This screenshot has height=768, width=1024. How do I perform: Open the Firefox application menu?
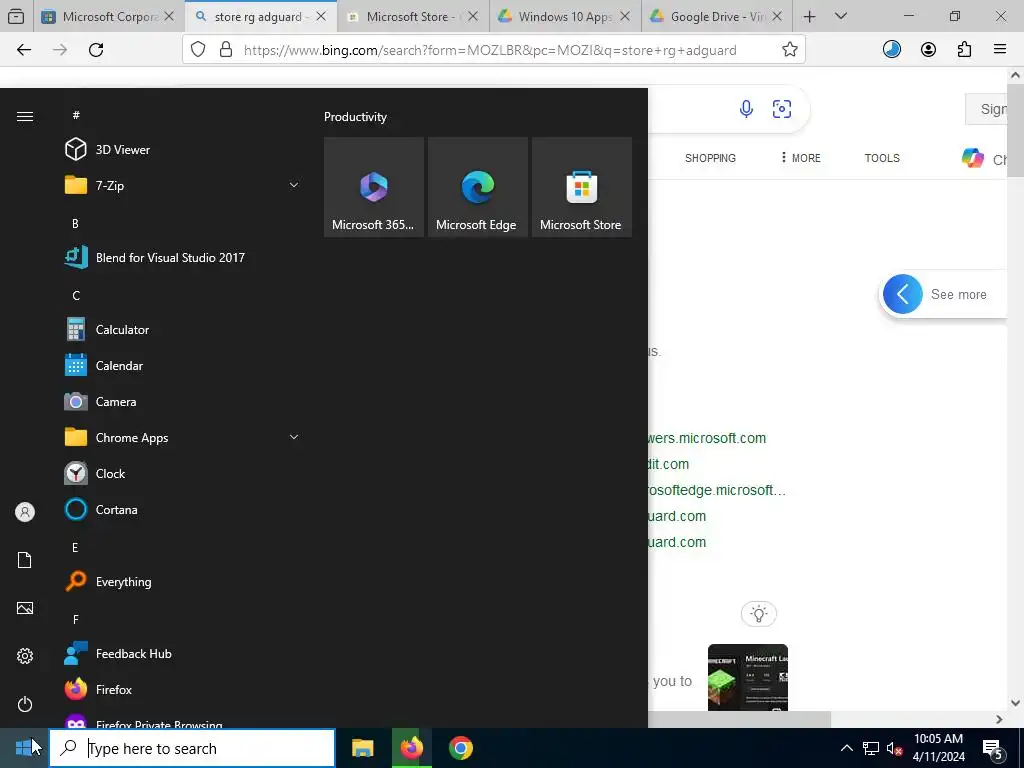[x=1000, y=50]
